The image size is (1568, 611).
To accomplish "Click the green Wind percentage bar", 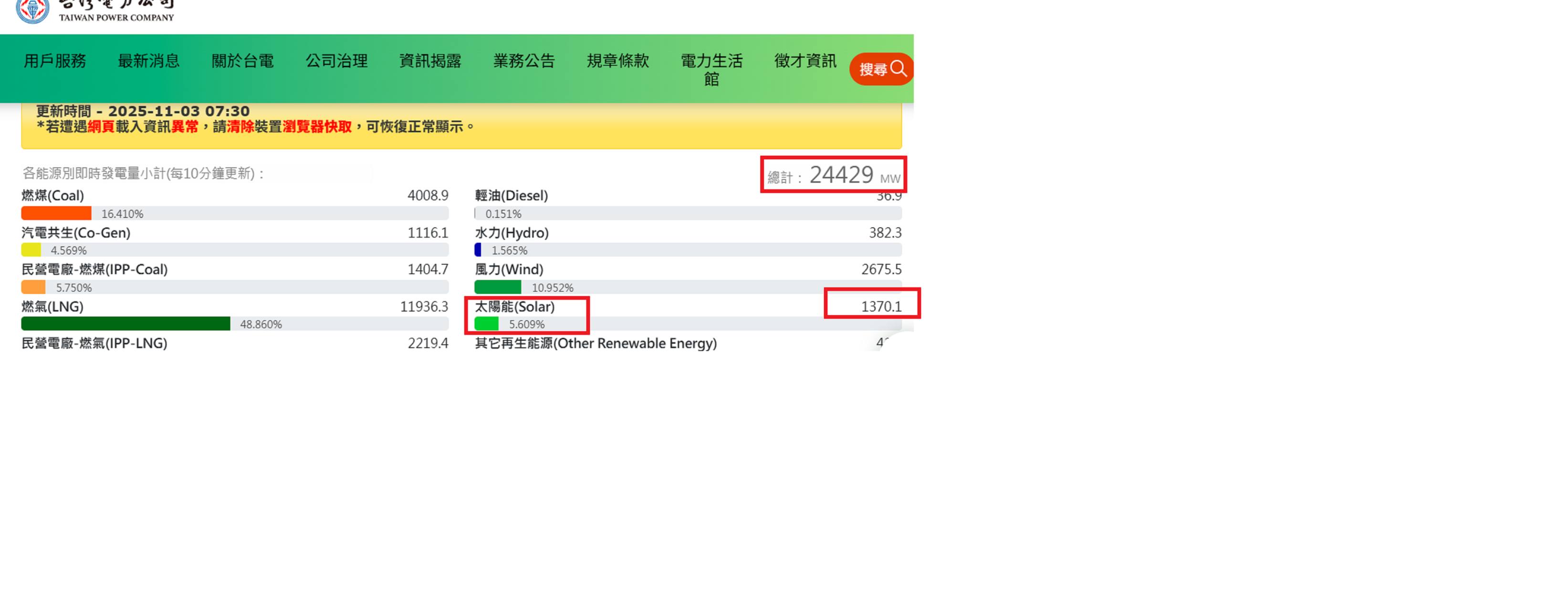I will point(497,287).
